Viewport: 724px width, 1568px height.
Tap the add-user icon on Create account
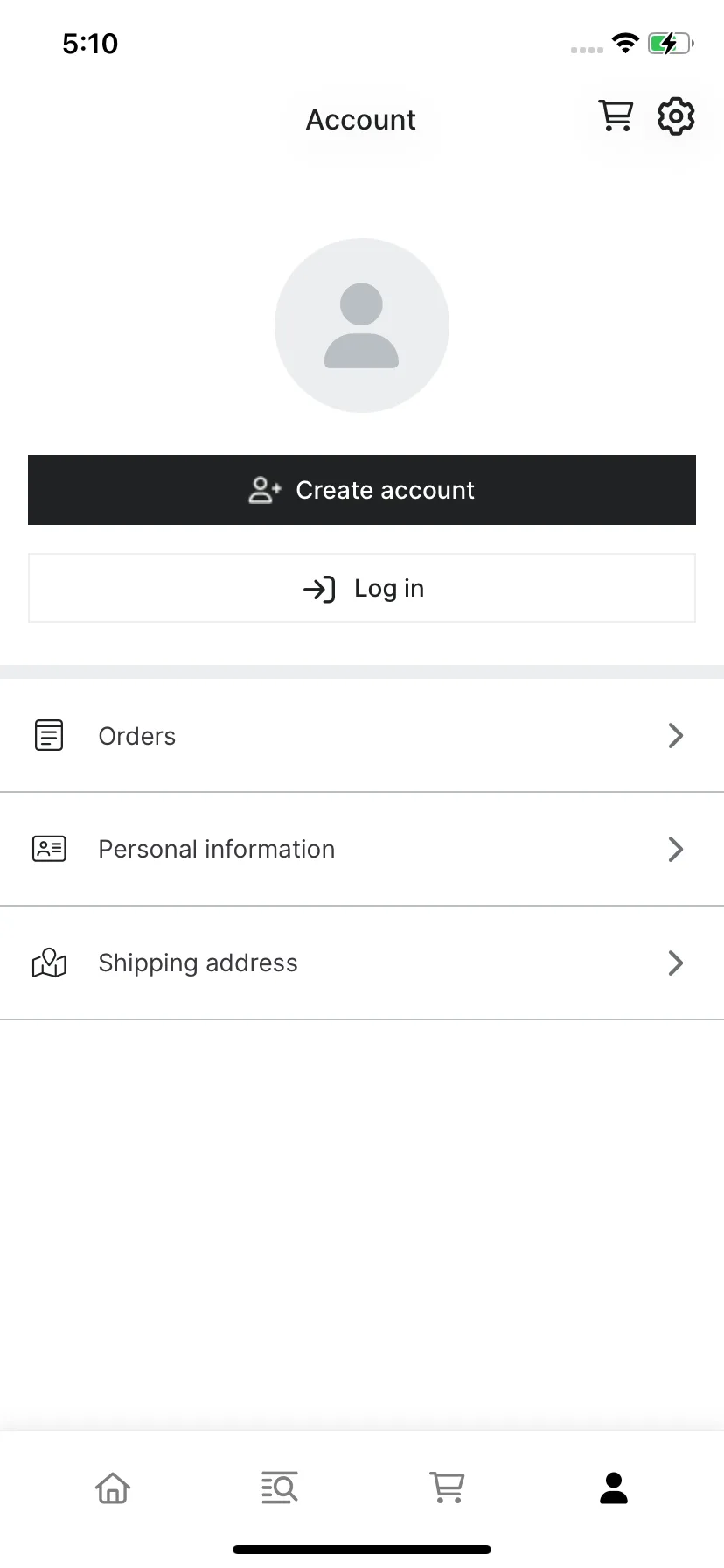(265, 490)
